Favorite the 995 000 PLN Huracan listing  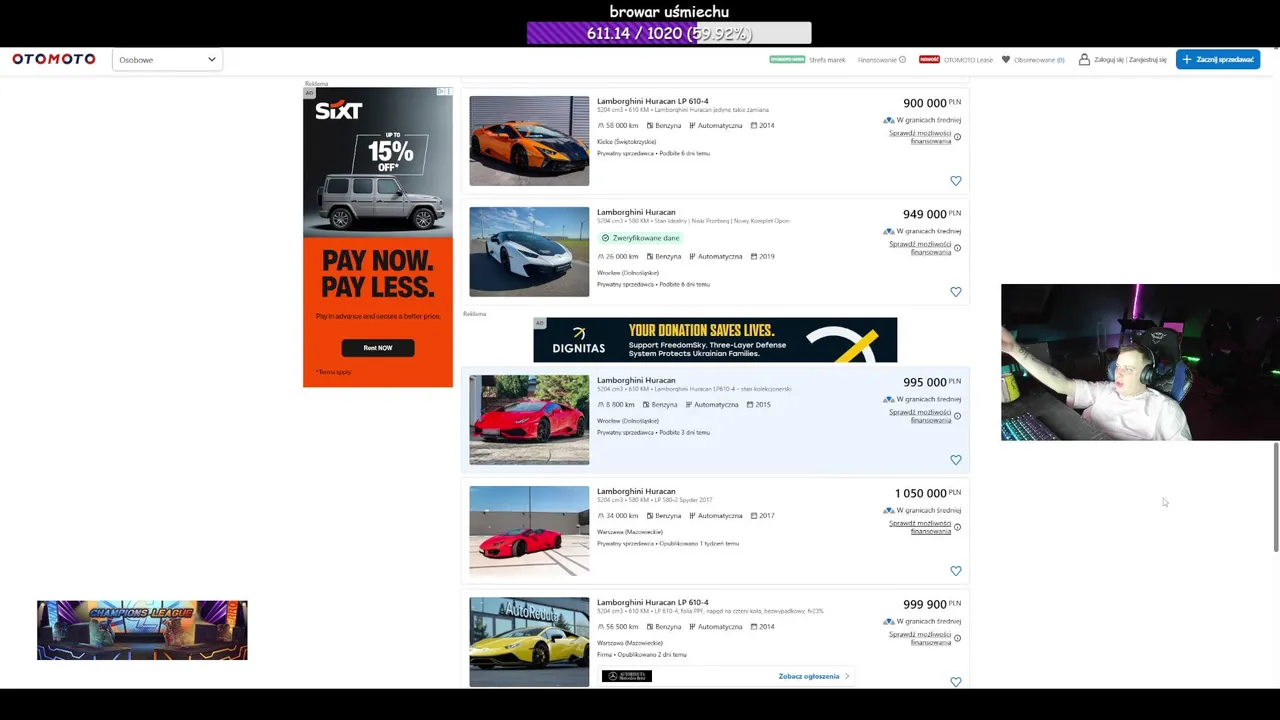(955, 460)
